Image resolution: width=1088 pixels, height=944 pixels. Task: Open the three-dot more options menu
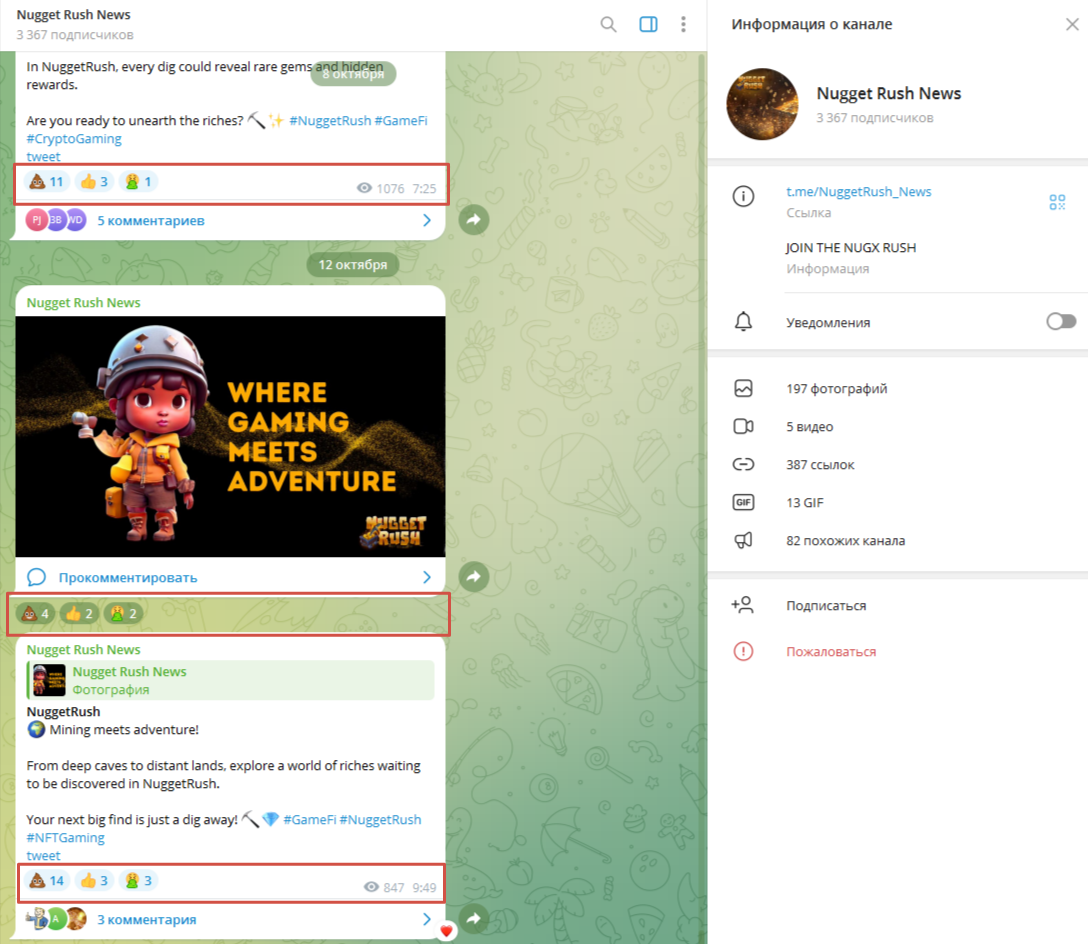point(683,24)
